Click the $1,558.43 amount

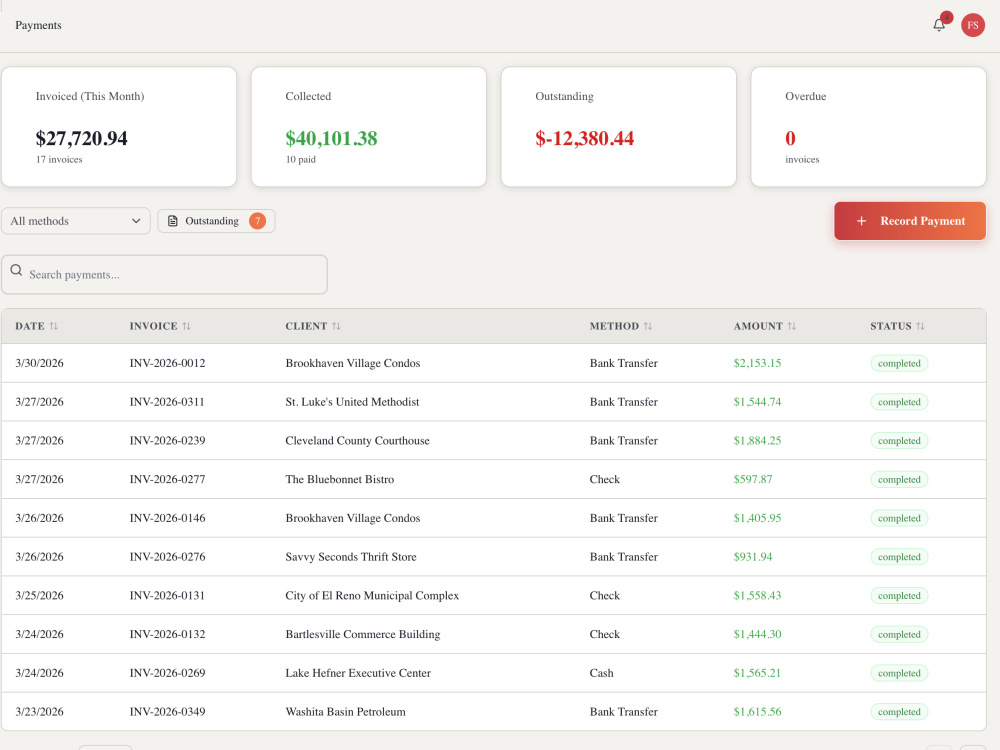coord(757,595)
